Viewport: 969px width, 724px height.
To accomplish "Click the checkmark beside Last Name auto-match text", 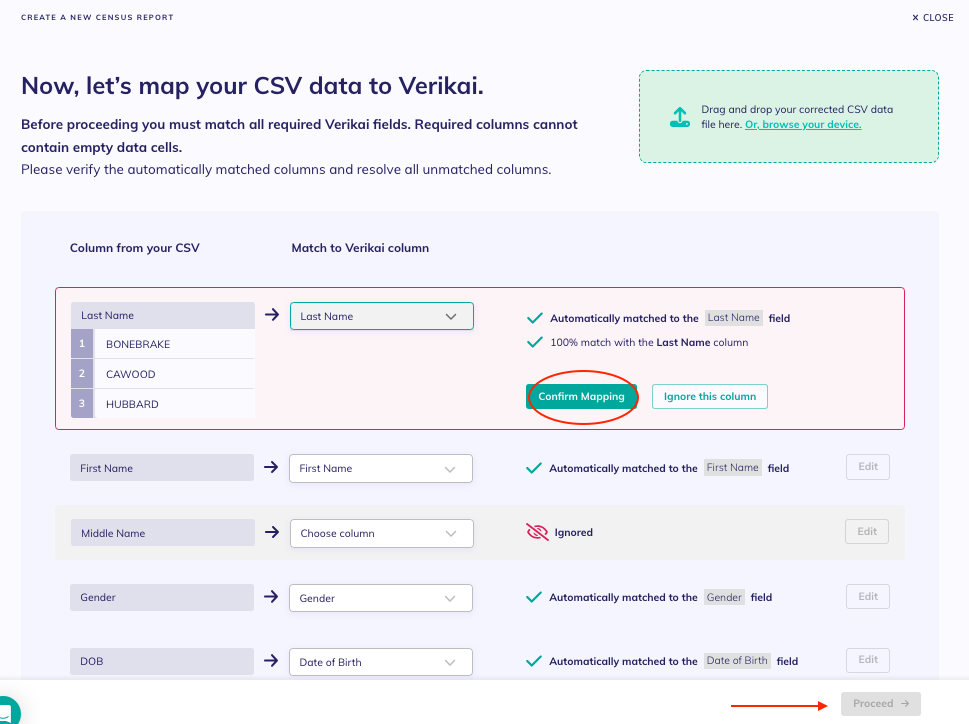I will [535, 318].
